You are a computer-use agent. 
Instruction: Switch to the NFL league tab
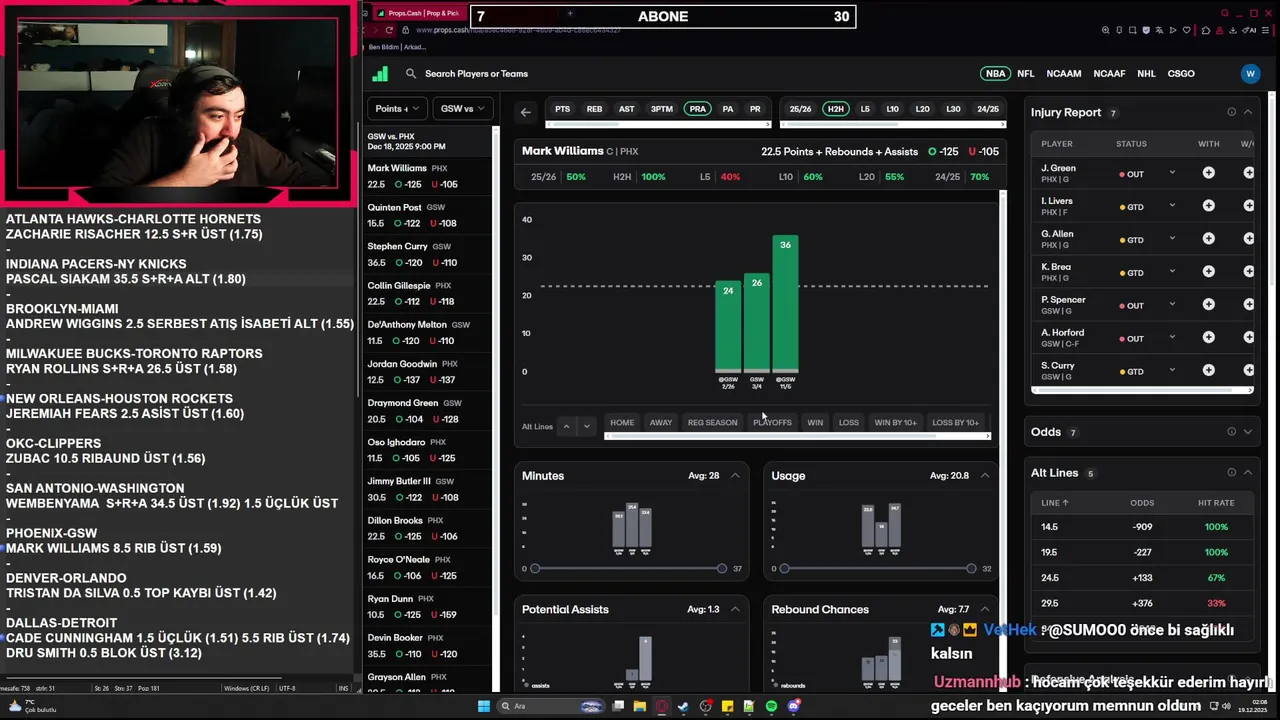[x=1026, y=74]
